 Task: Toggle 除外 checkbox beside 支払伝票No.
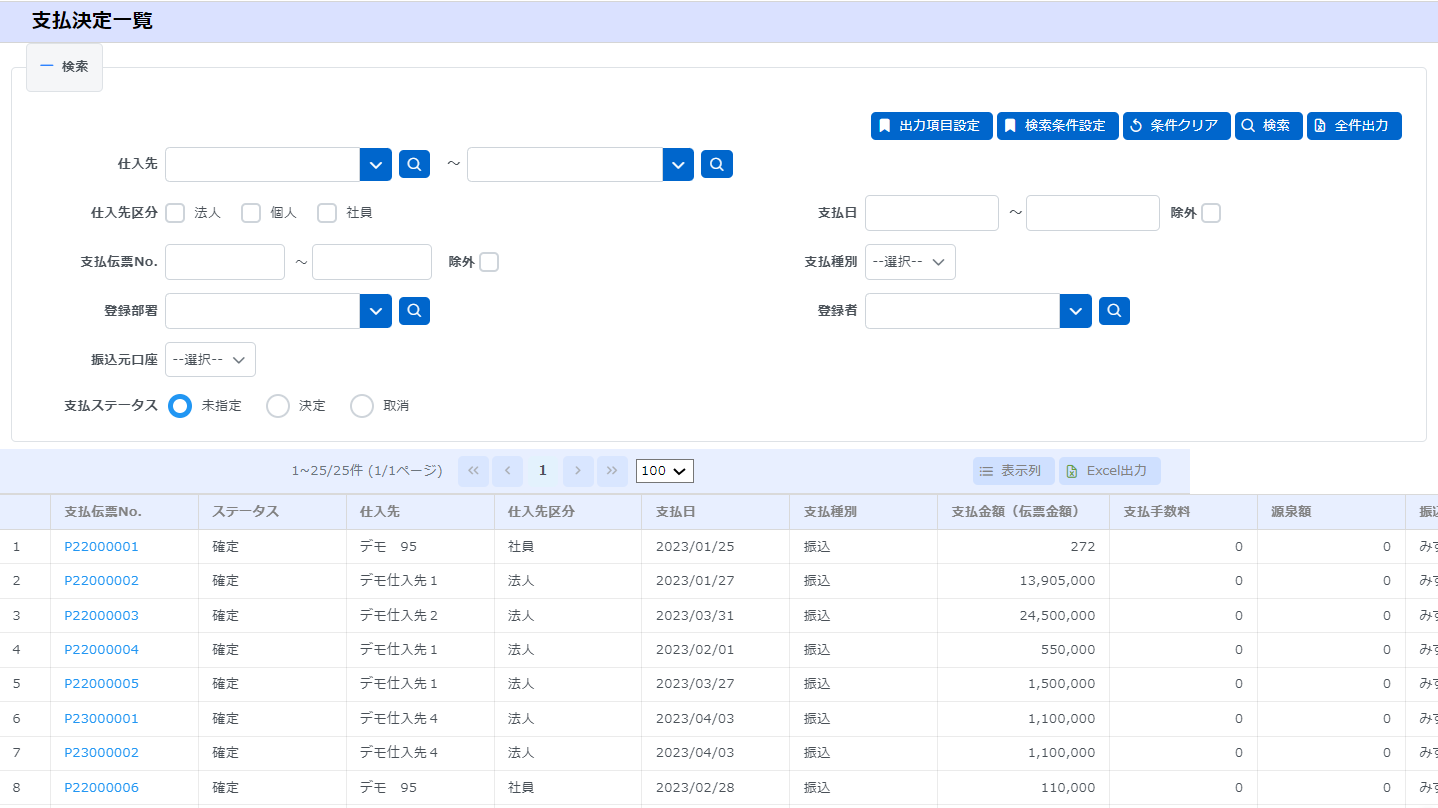(x=489, y=262)
